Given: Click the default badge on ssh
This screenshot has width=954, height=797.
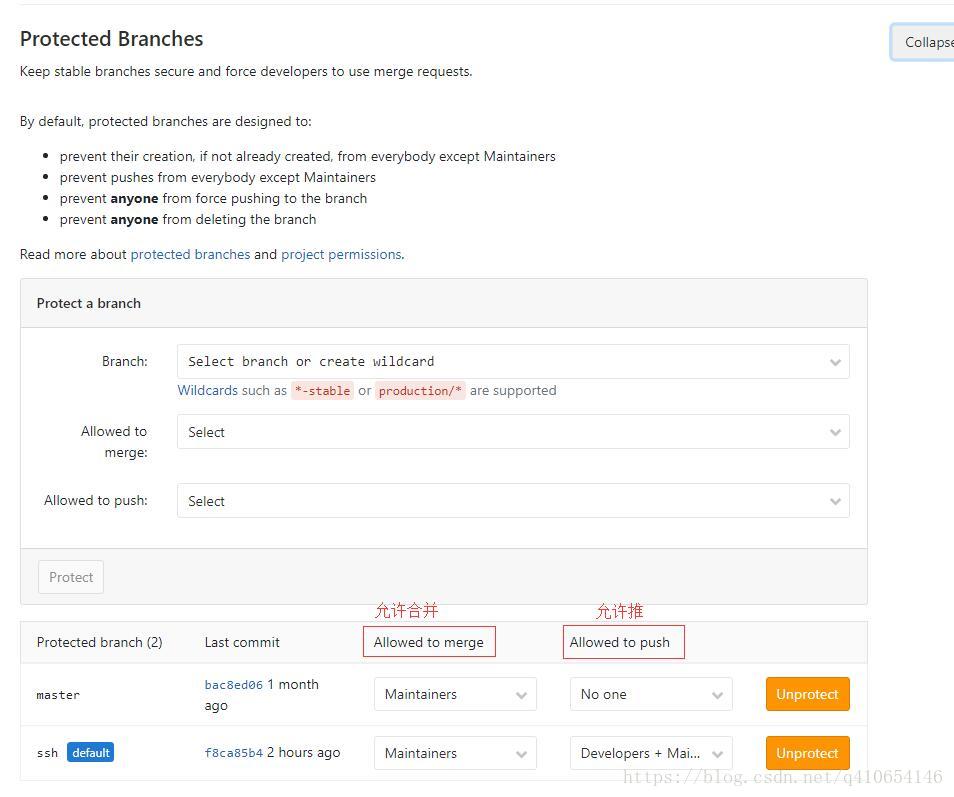Looking at the screenshot, I should [x=90, y=752].
